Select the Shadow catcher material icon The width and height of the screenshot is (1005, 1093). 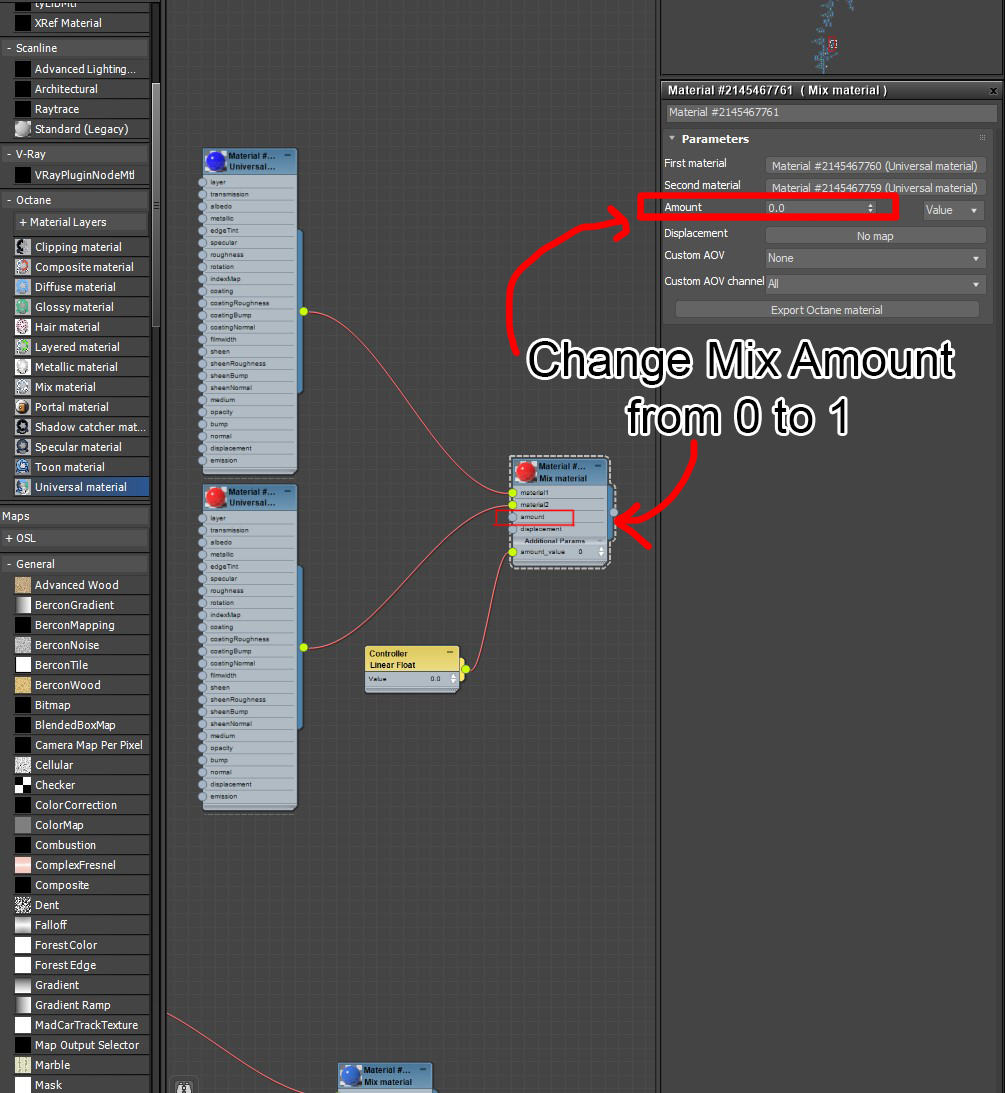[x=23, y=427]
